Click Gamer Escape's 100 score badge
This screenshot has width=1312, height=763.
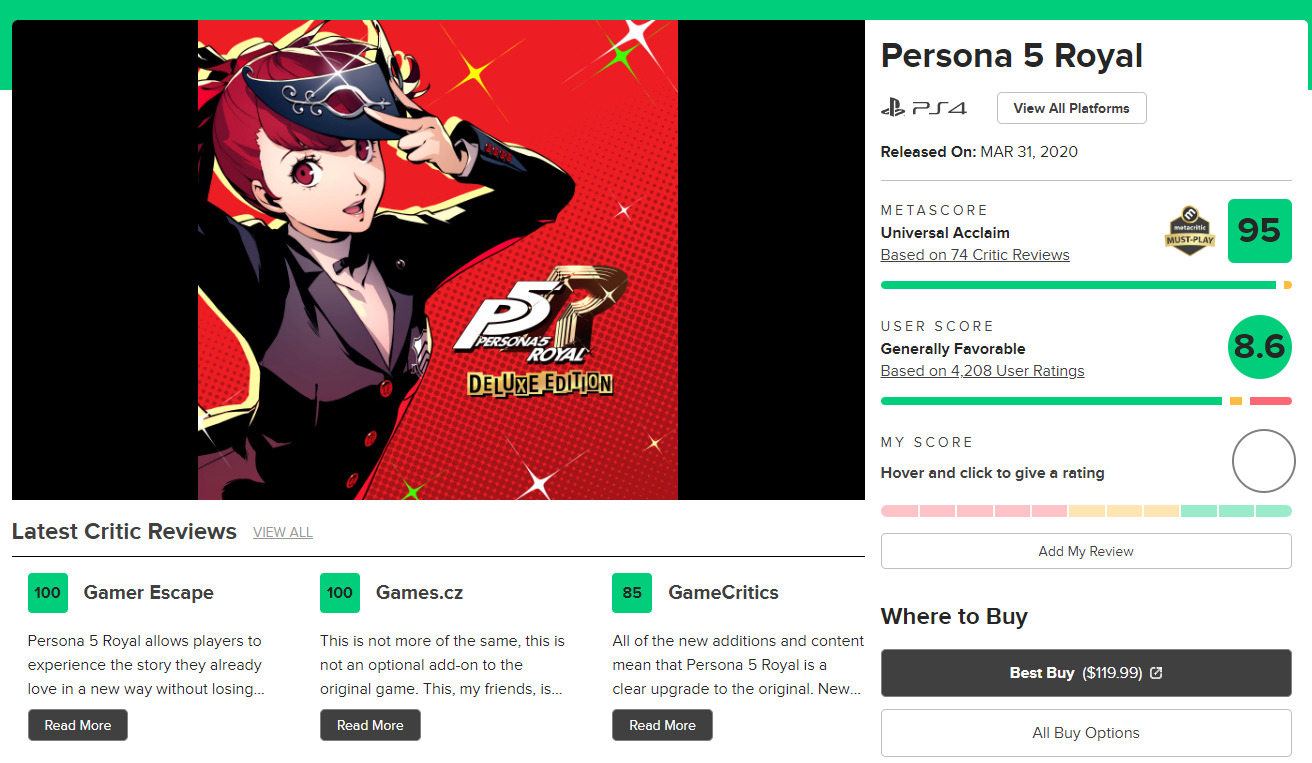click(x=47, y=593)
